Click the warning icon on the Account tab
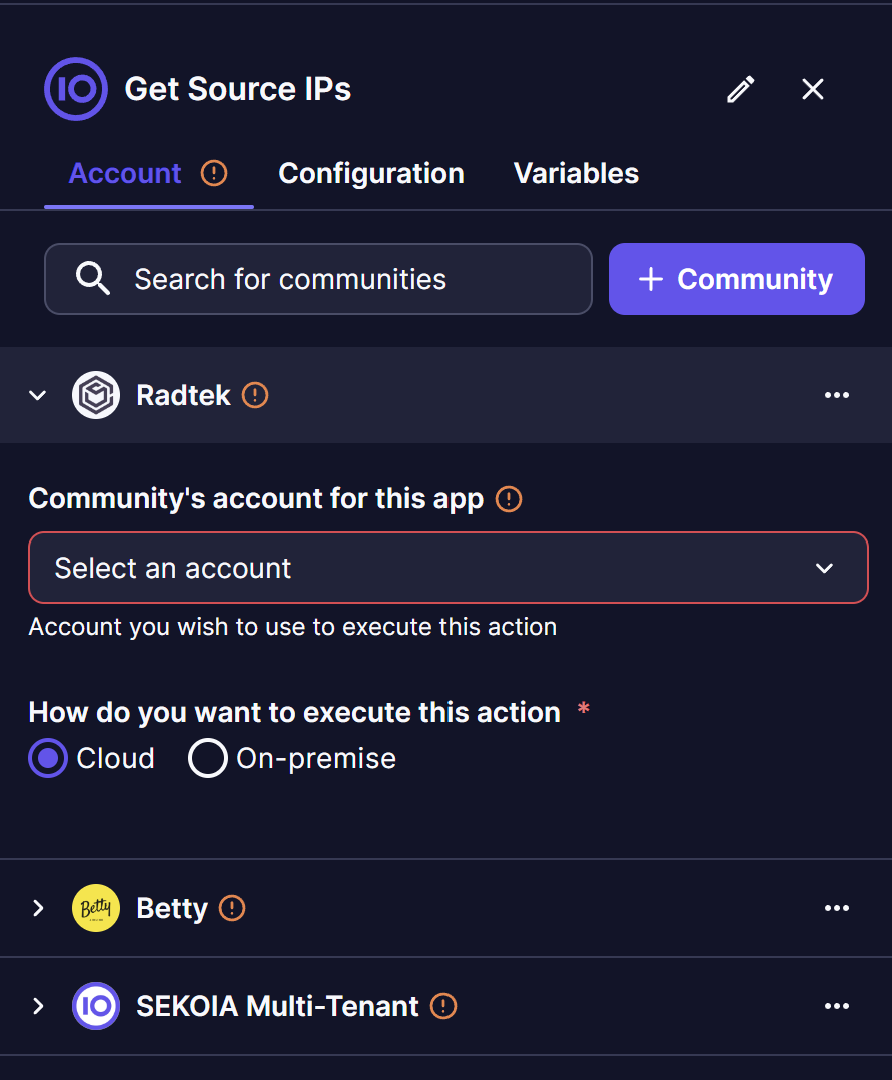Image resolution: width=892 pixels, height=1080 pixels. pyautogui.click(x=214, y=173)
